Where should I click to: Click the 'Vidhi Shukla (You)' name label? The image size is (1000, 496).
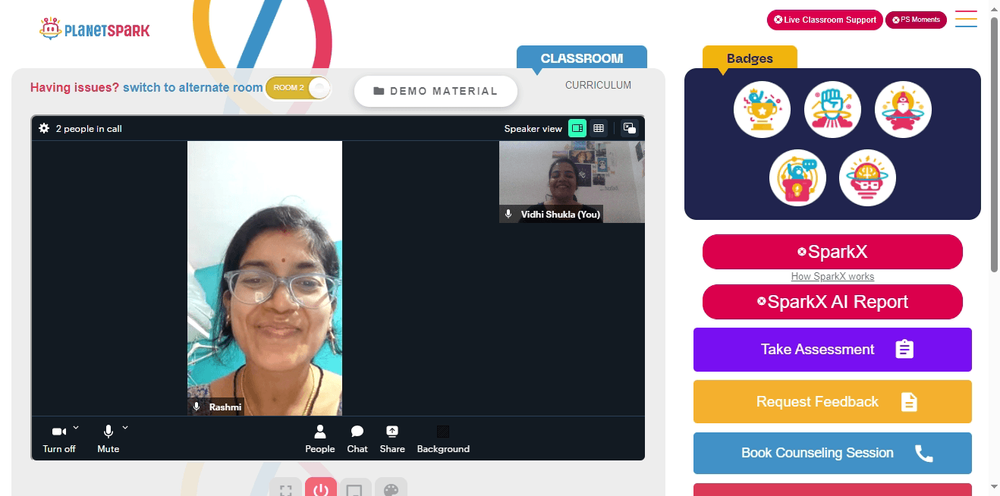pyautogui.click(x=561, y=214)
